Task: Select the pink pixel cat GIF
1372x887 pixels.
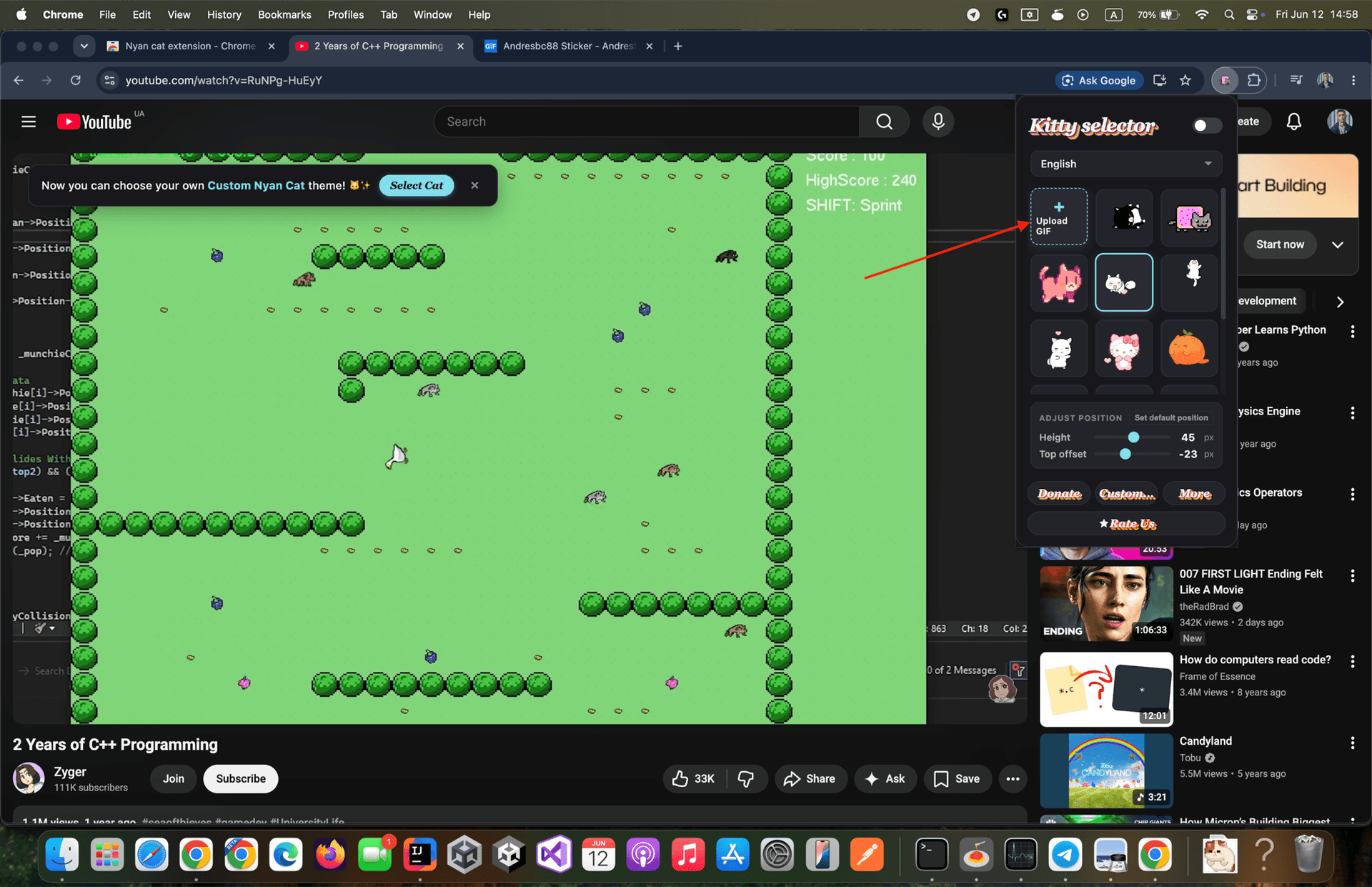Action: click(x=1059, y=282)
